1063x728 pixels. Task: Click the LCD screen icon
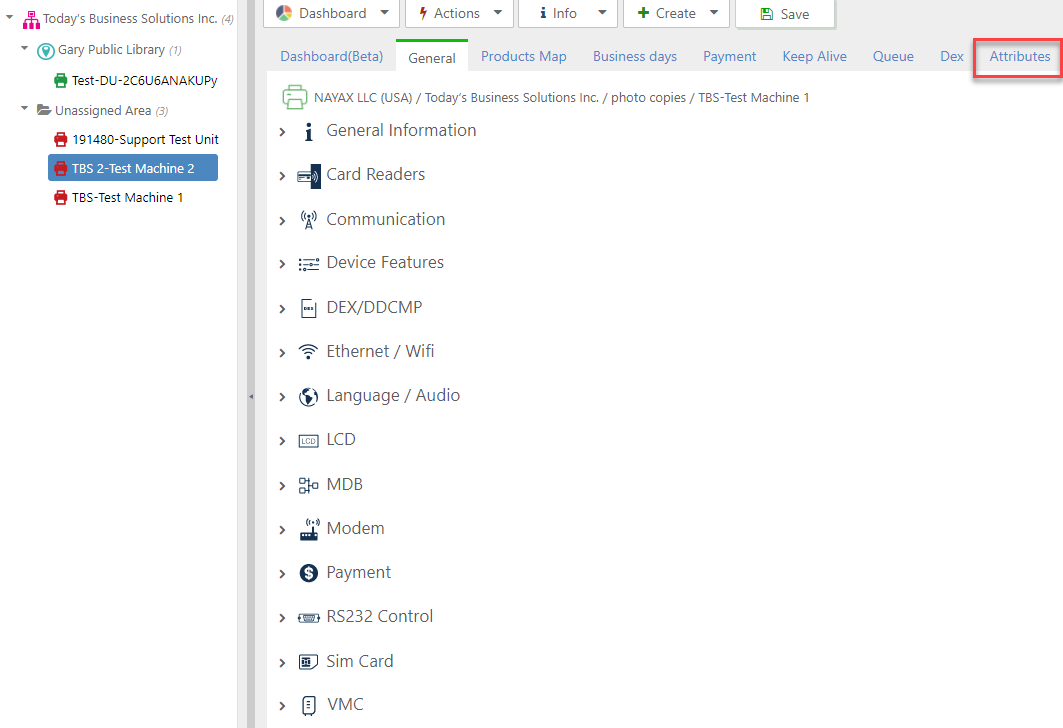point(308,441)
